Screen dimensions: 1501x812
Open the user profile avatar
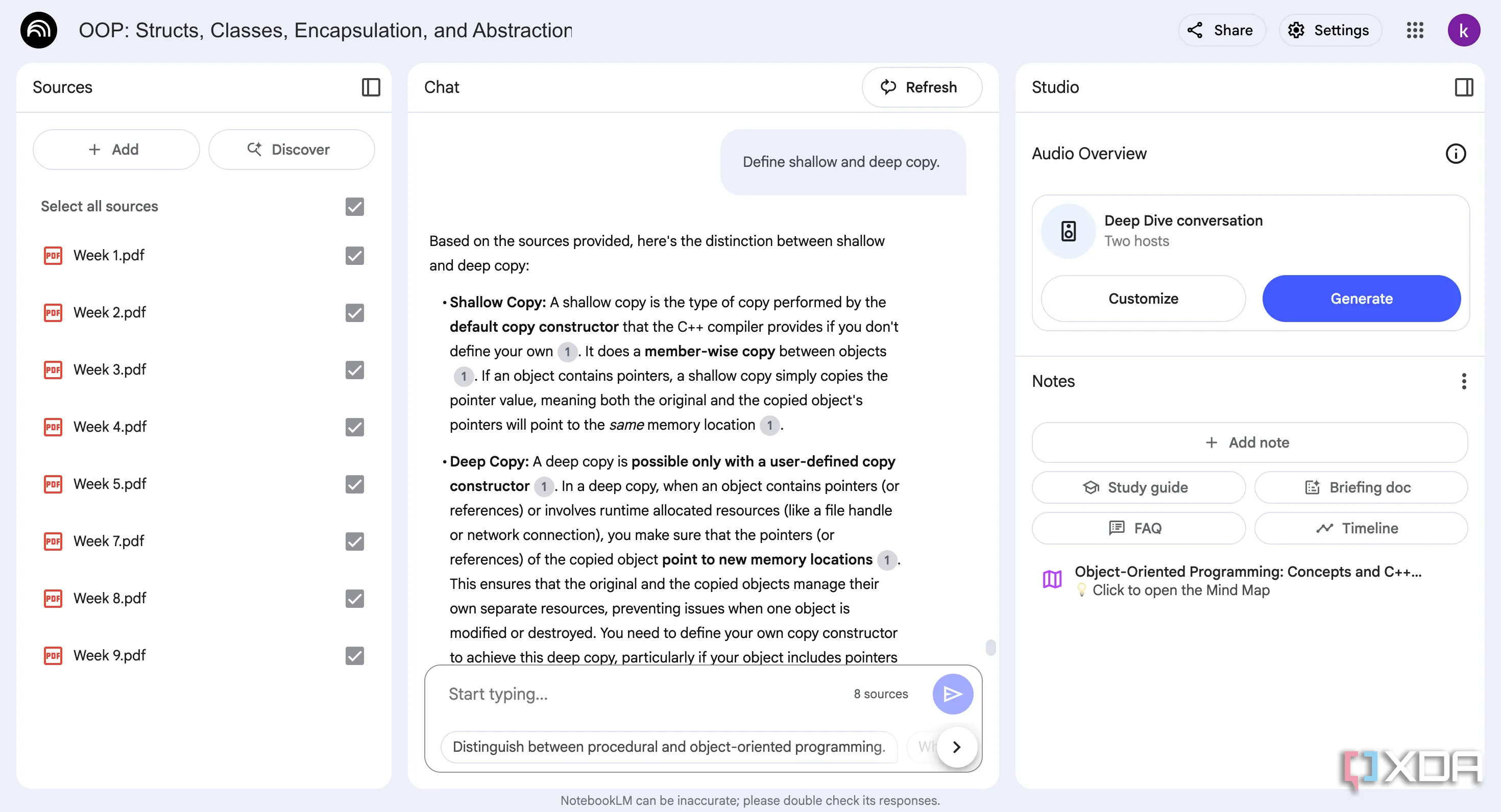pos(1463,30)
